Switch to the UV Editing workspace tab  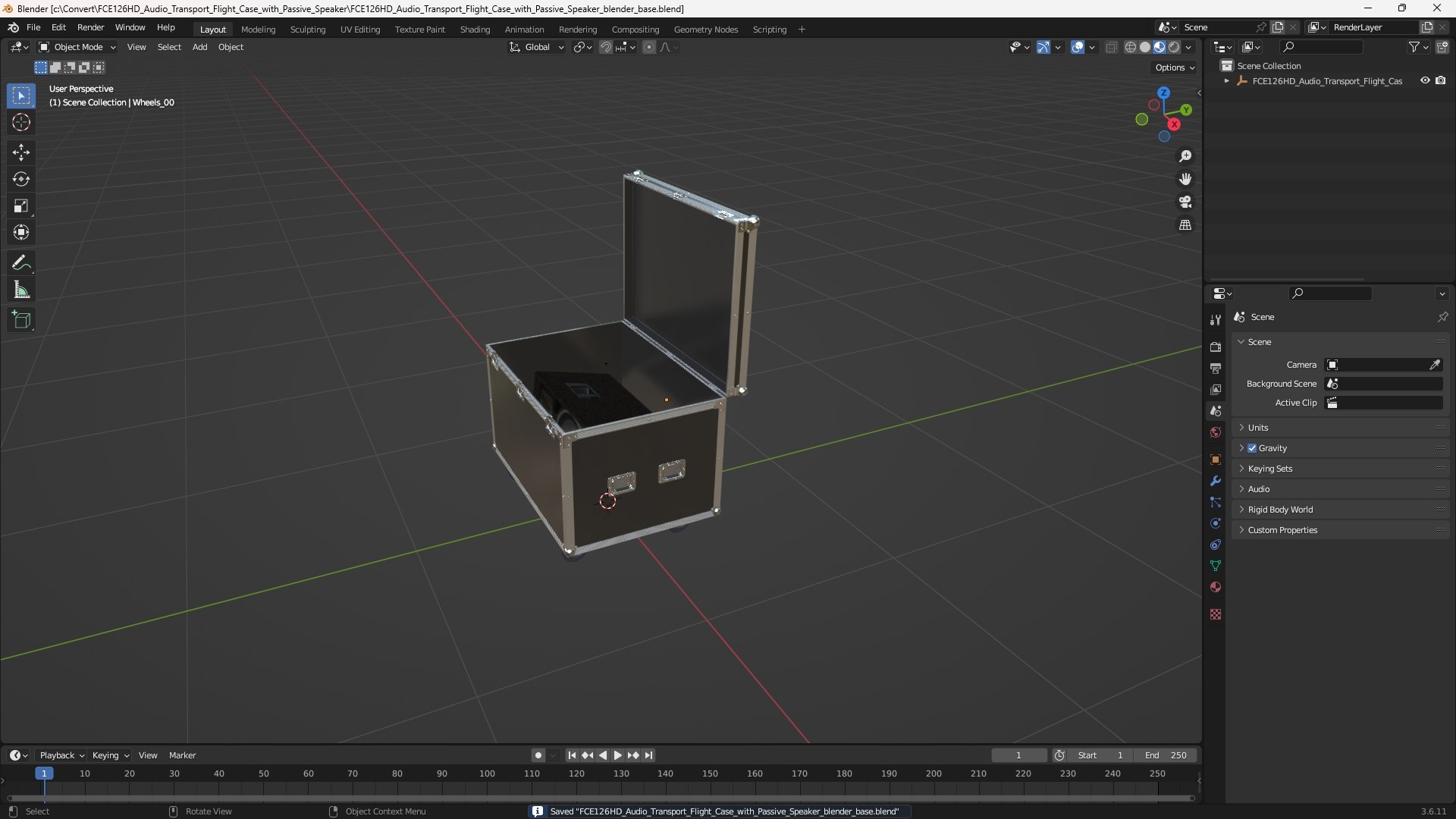point(360,30)
